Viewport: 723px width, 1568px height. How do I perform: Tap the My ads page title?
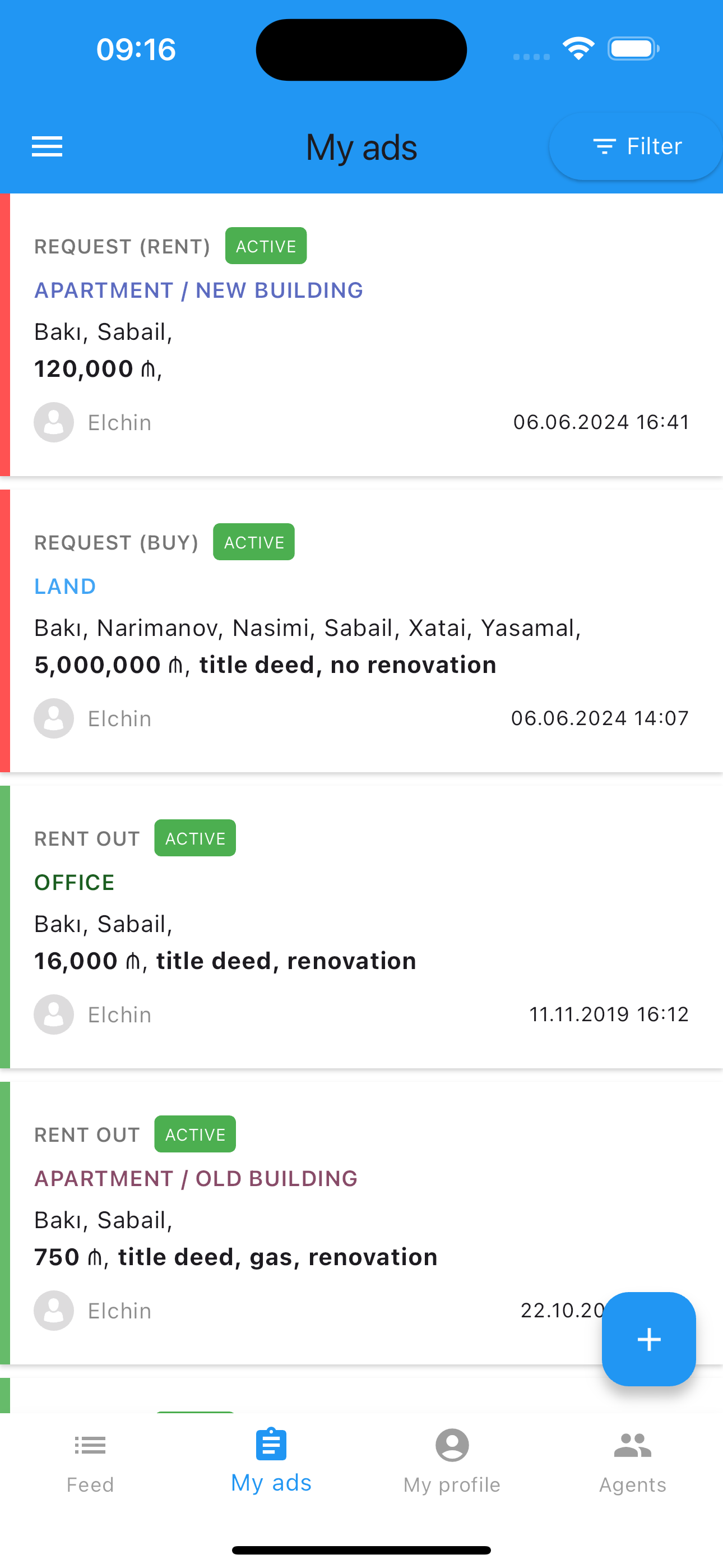point(361,147)
